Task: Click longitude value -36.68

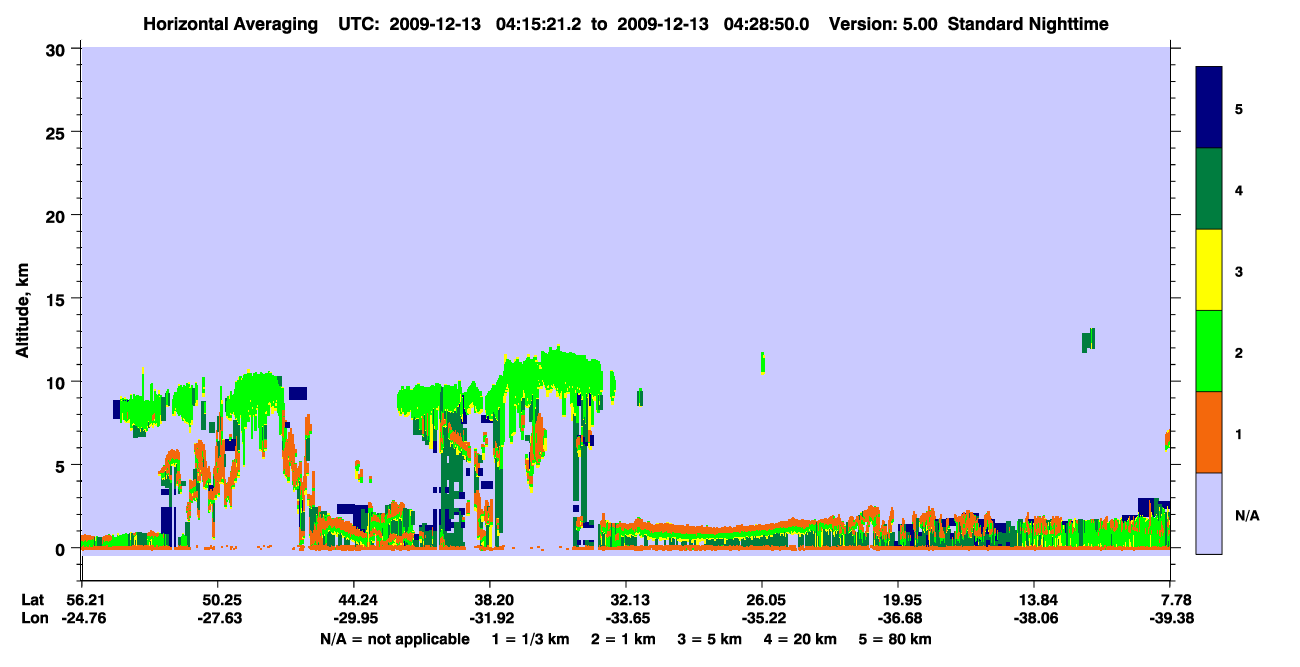Action: click(x=898, y=618)
